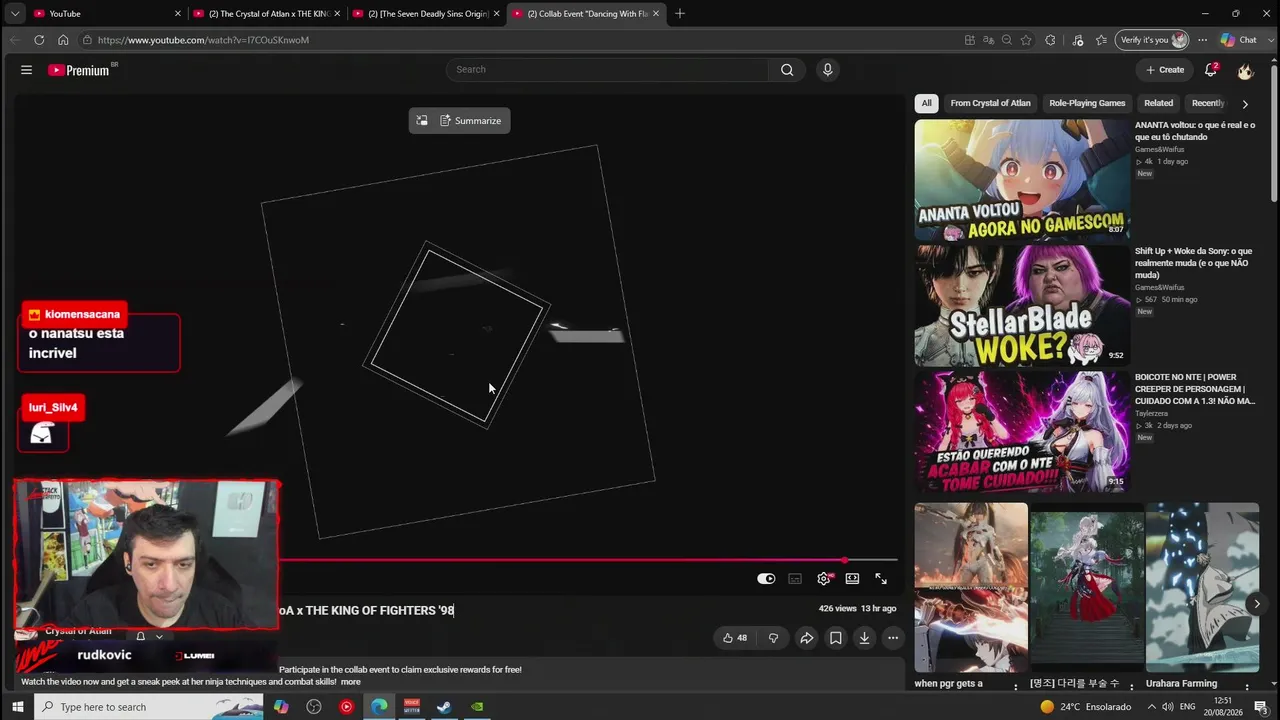Show next filter chips with right chevron
Image resolution: width=1280 pixels, height=720 pixels.
(1245, 104)
